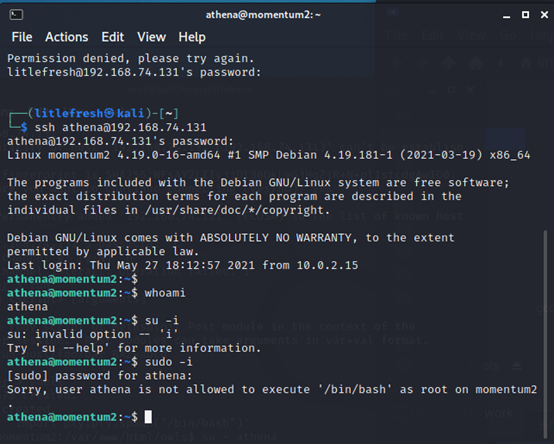Click "su: invalid option -- 'i'" line
554x444 pixels.
93,334
